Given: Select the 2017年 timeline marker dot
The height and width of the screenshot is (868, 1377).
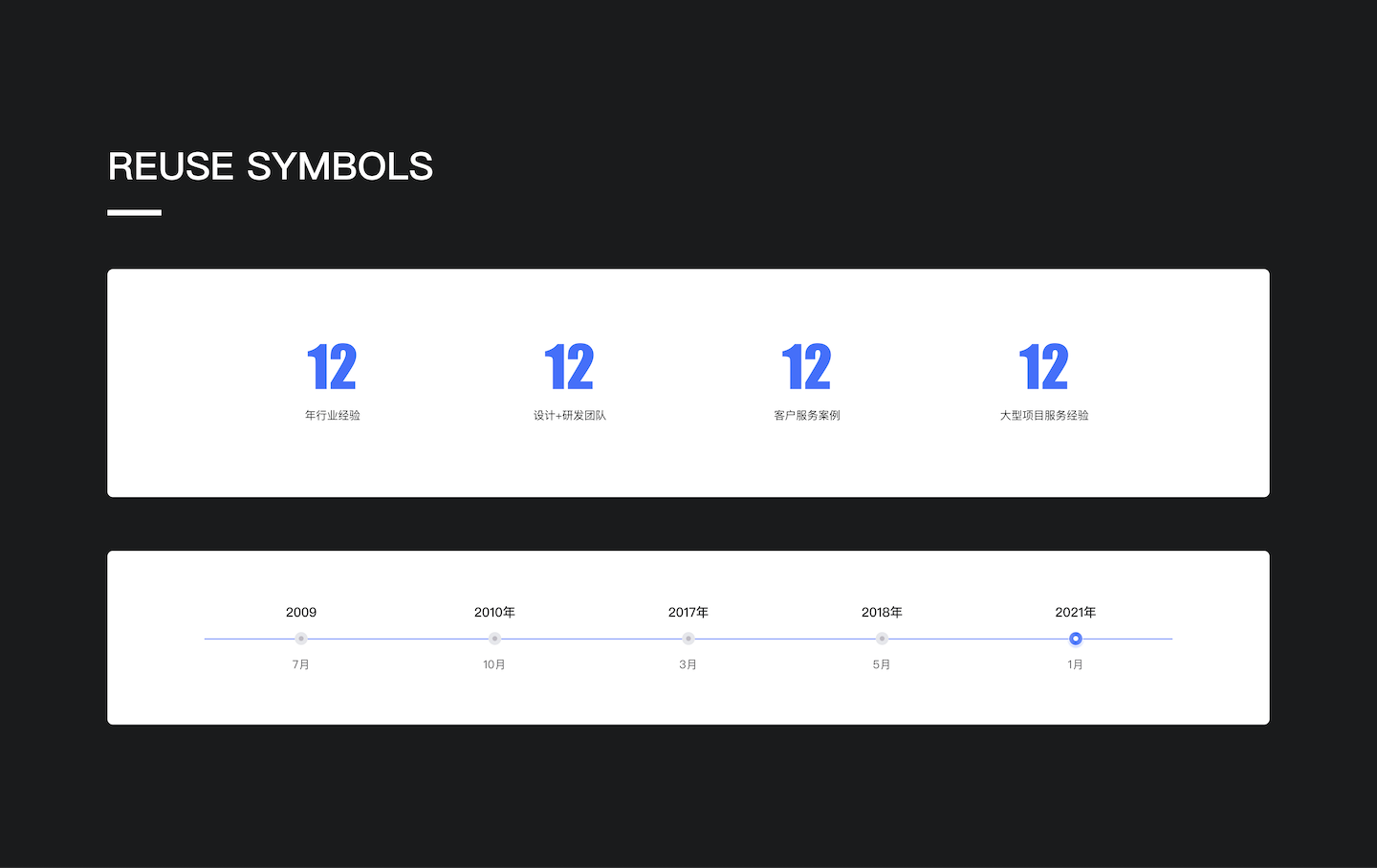Looking at the screenshot, I should click(688, 639).
